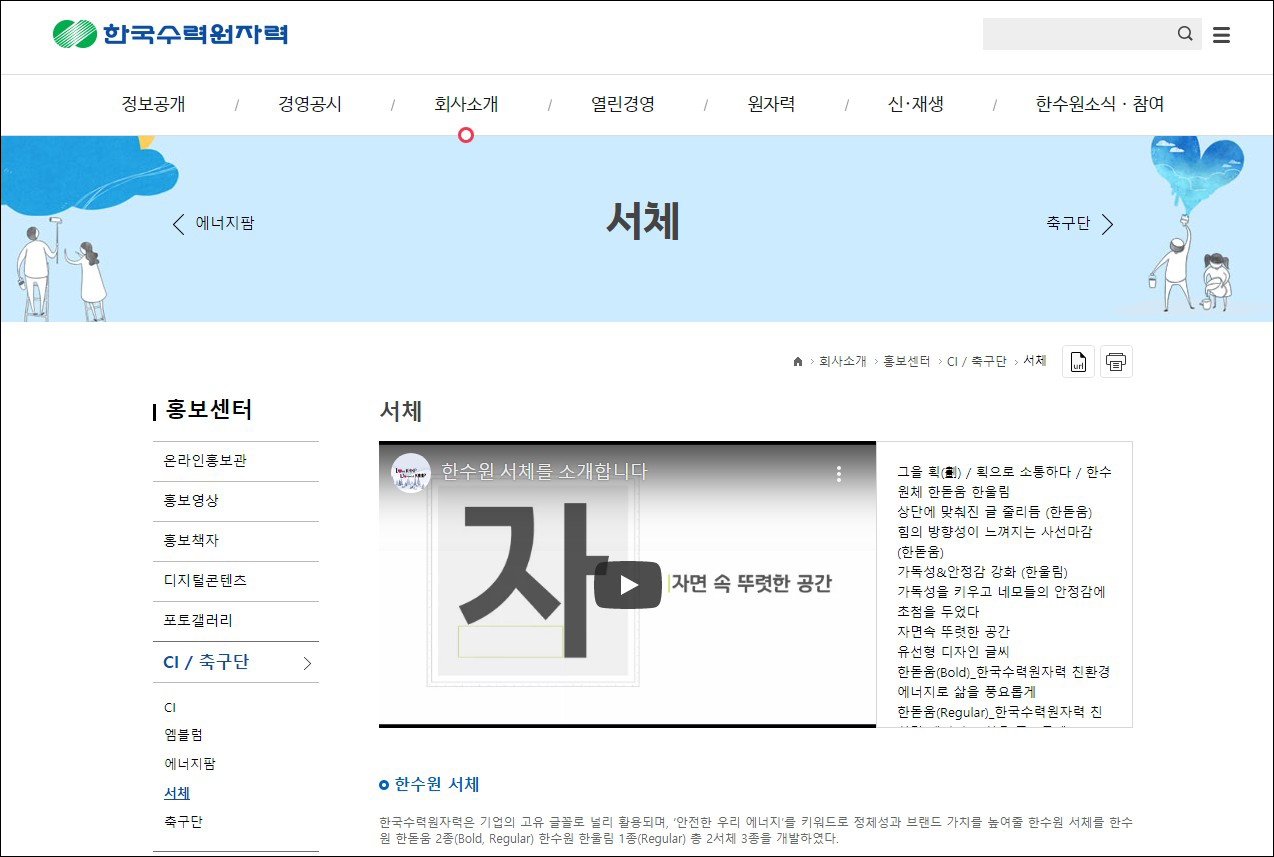The height and width of the screenshot is (857, 1274).
Task: Select 포토갤러리 in sidebar
Action: click(x=236, y=621)
